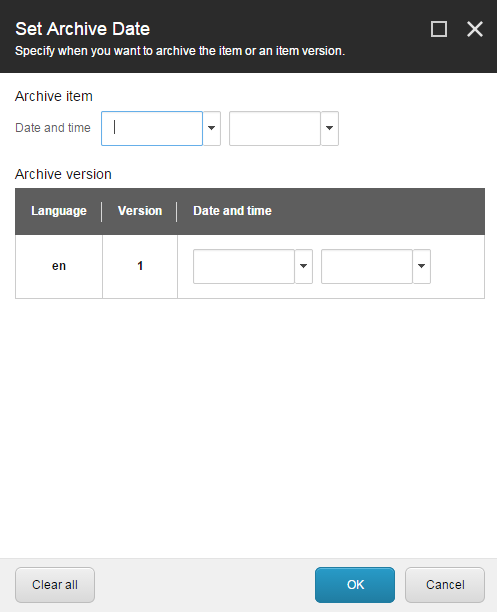Viewport: 497px width, 612px height.
Task: Focus the Archive item date field
Action: point(152,128)
